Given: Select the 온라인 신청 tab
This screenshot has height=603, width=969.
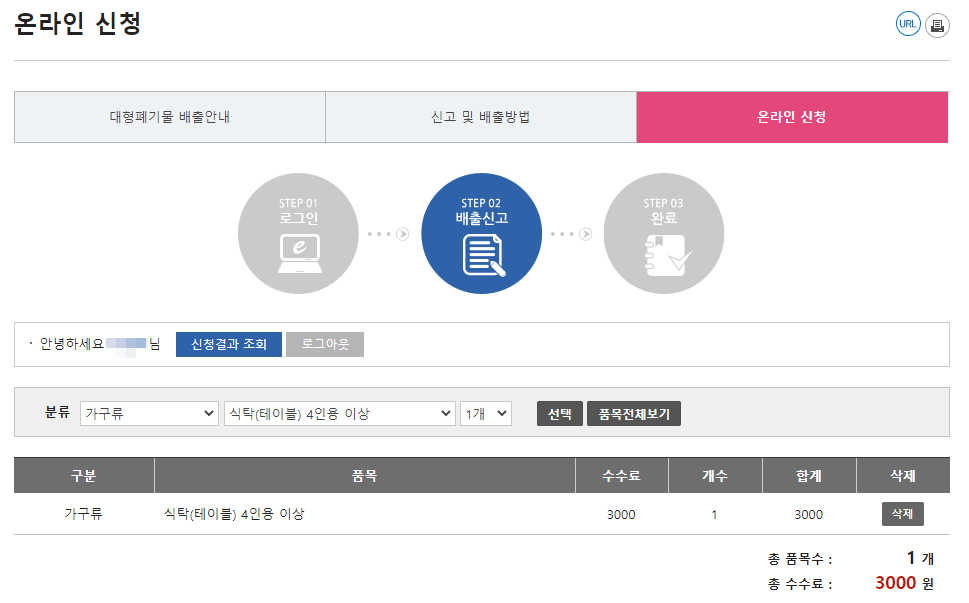Looking at the screenshot, I should (791, 117).
